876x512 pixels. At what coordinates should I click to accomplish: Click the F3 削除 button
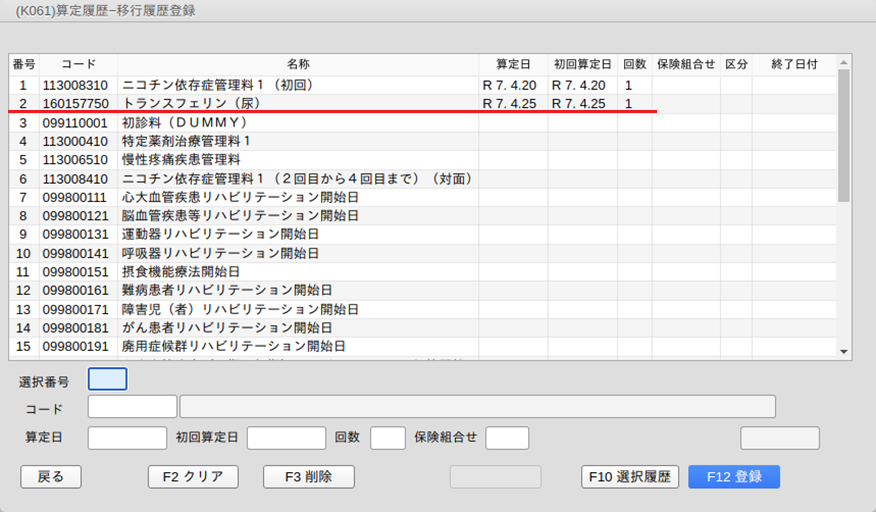(309, 477)
